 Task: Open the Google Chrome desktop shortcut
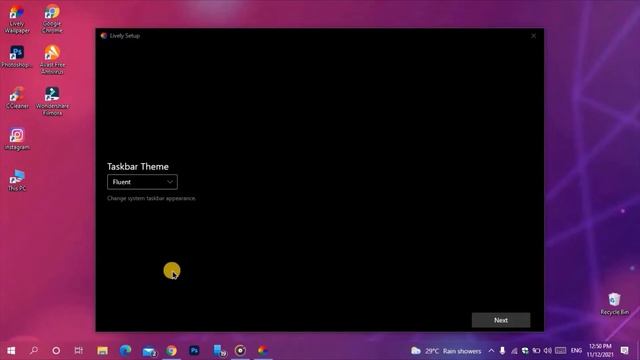52,19
